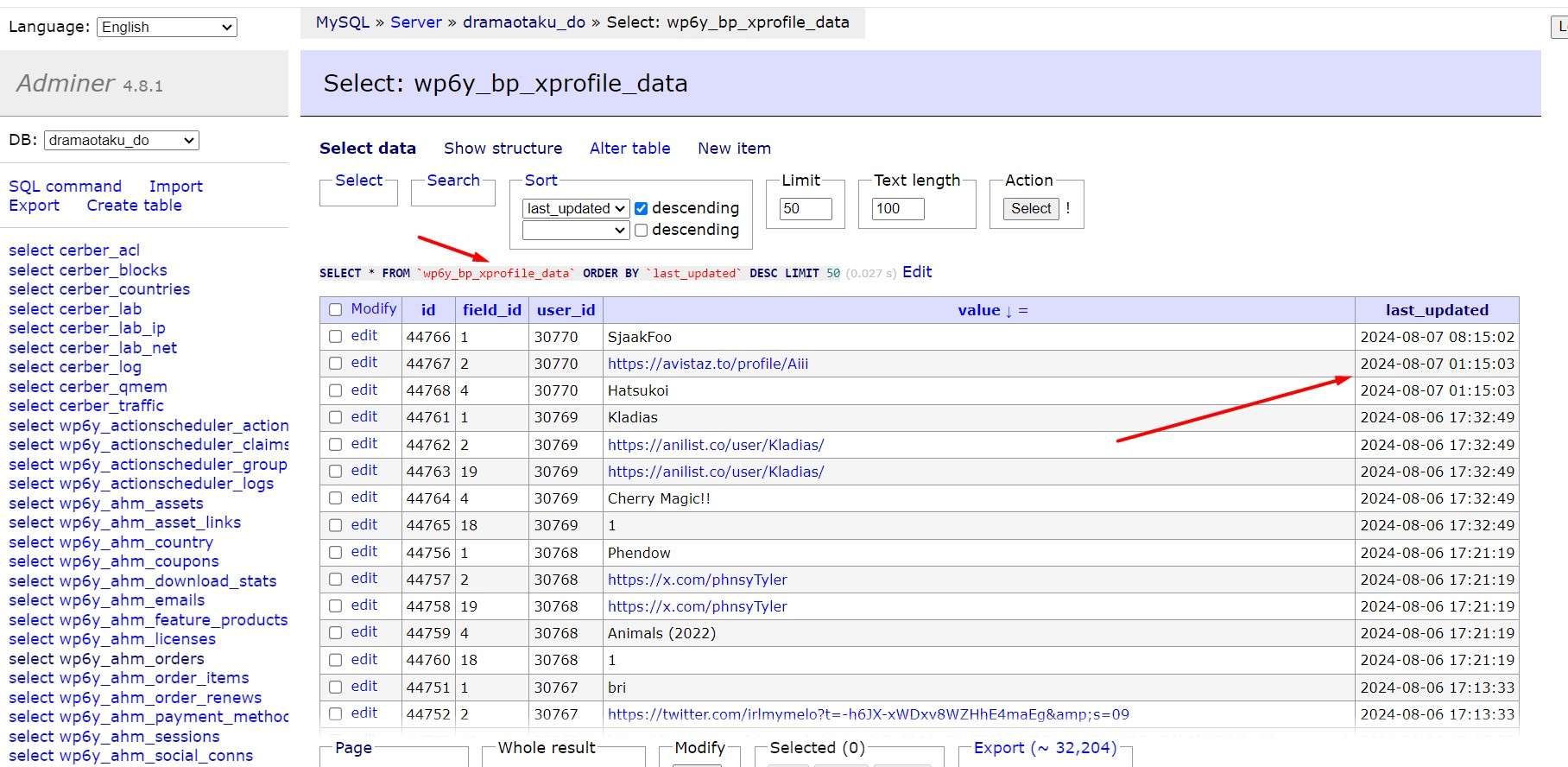Screen dimensions: 1568x767
Task: Open the Import link in sidebar
Action: pos(175,187)
